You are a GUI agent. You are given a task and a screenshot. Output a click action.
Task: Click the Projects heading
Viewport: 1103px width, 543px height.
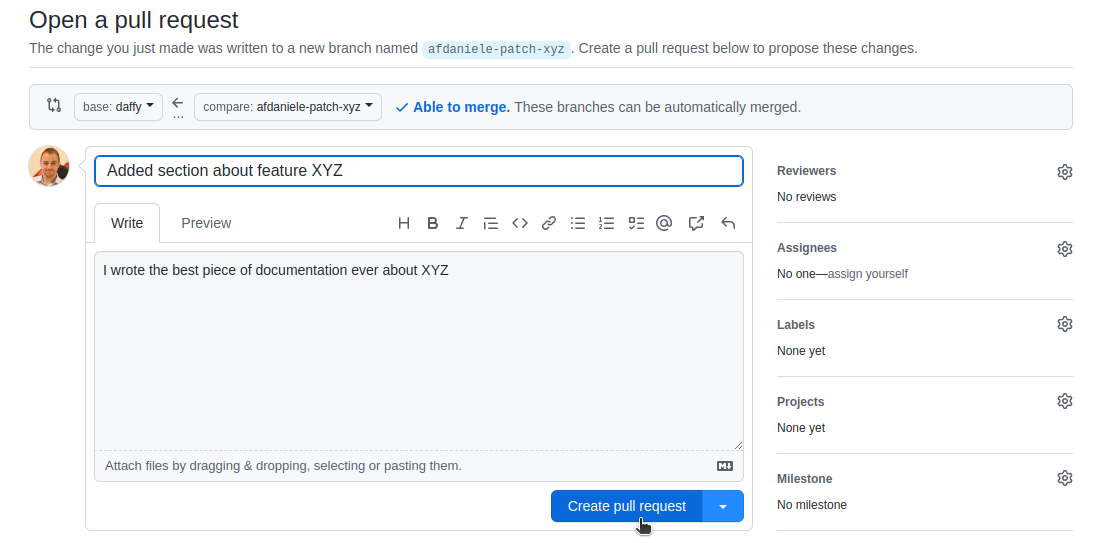coord(801,402)
